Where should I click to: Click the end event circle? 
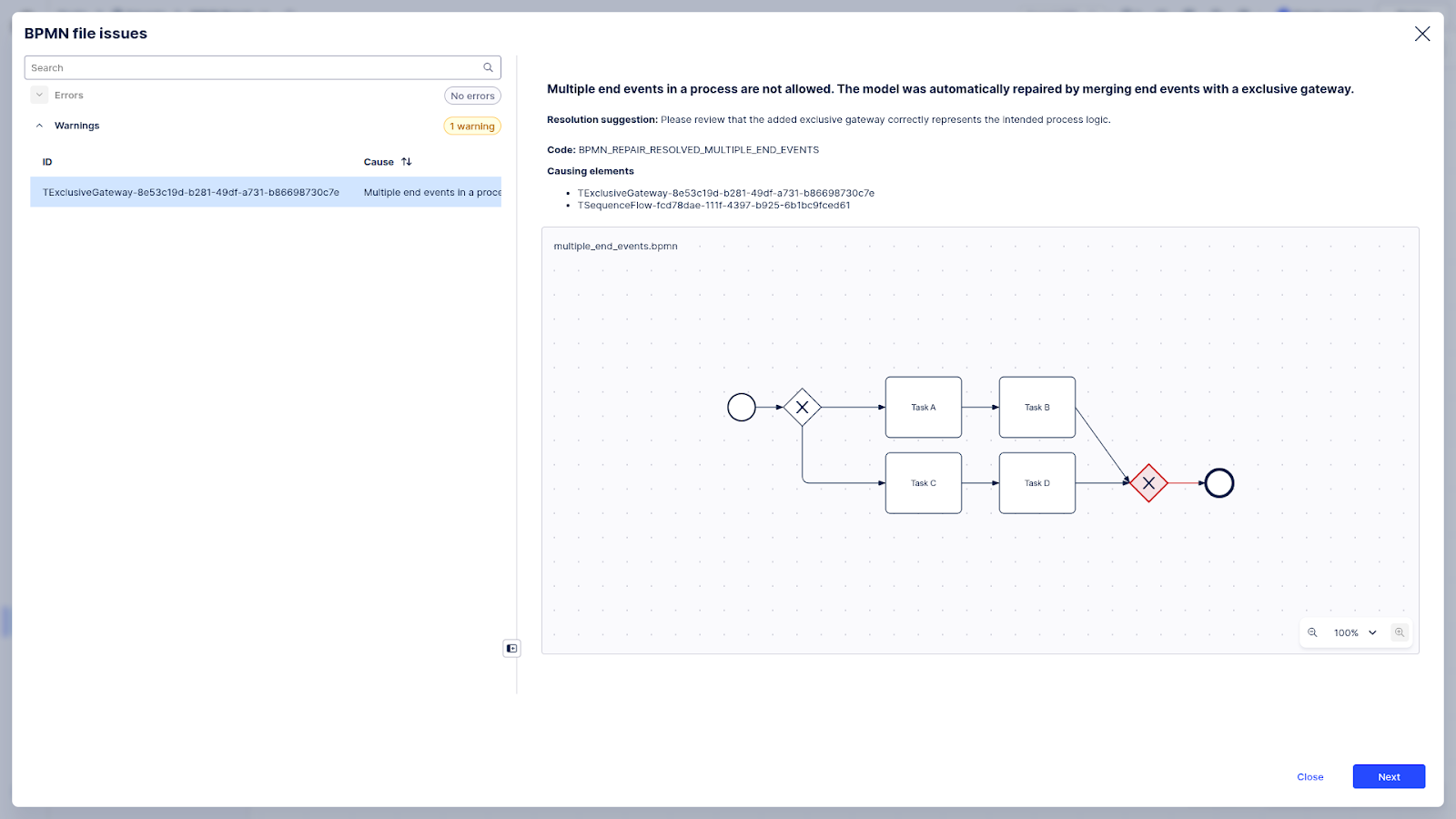[x=1219, y=483]
